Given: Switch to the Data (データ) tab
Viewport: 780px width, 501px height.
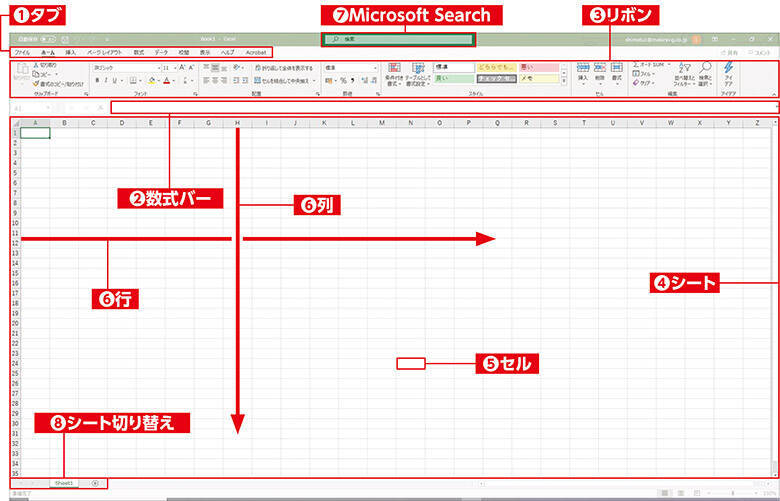Looking at the screenshot, I should coord(161,51).
